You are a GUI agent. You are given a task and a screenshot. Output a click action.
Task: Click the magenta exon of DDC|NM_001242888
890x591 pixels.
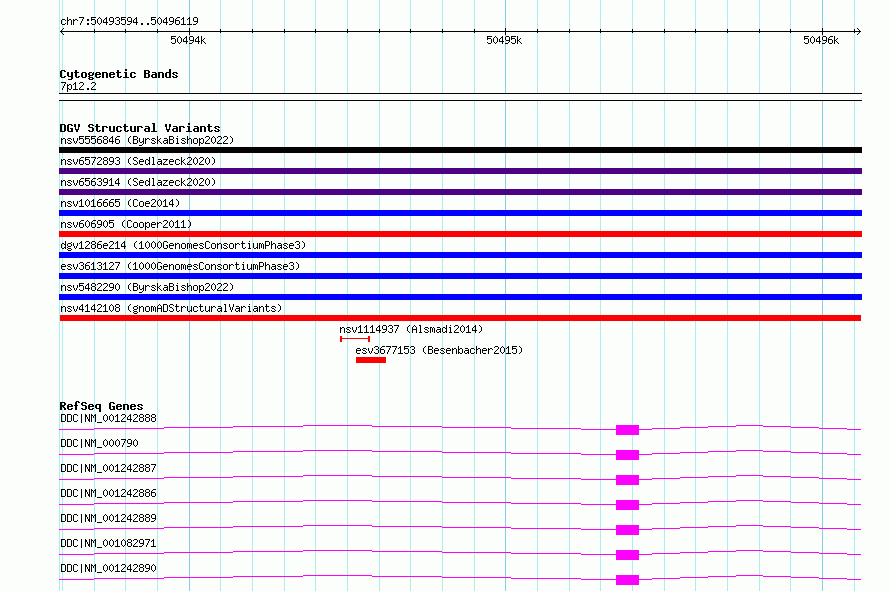[x=627, y=430]
